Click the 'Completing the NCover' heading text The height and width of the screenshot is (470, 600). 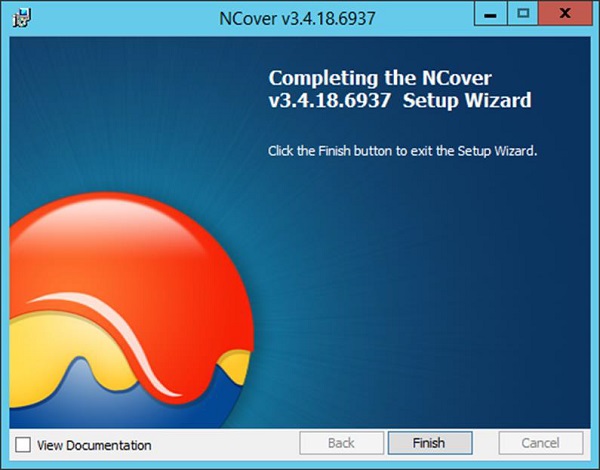(x=400, y=89)
